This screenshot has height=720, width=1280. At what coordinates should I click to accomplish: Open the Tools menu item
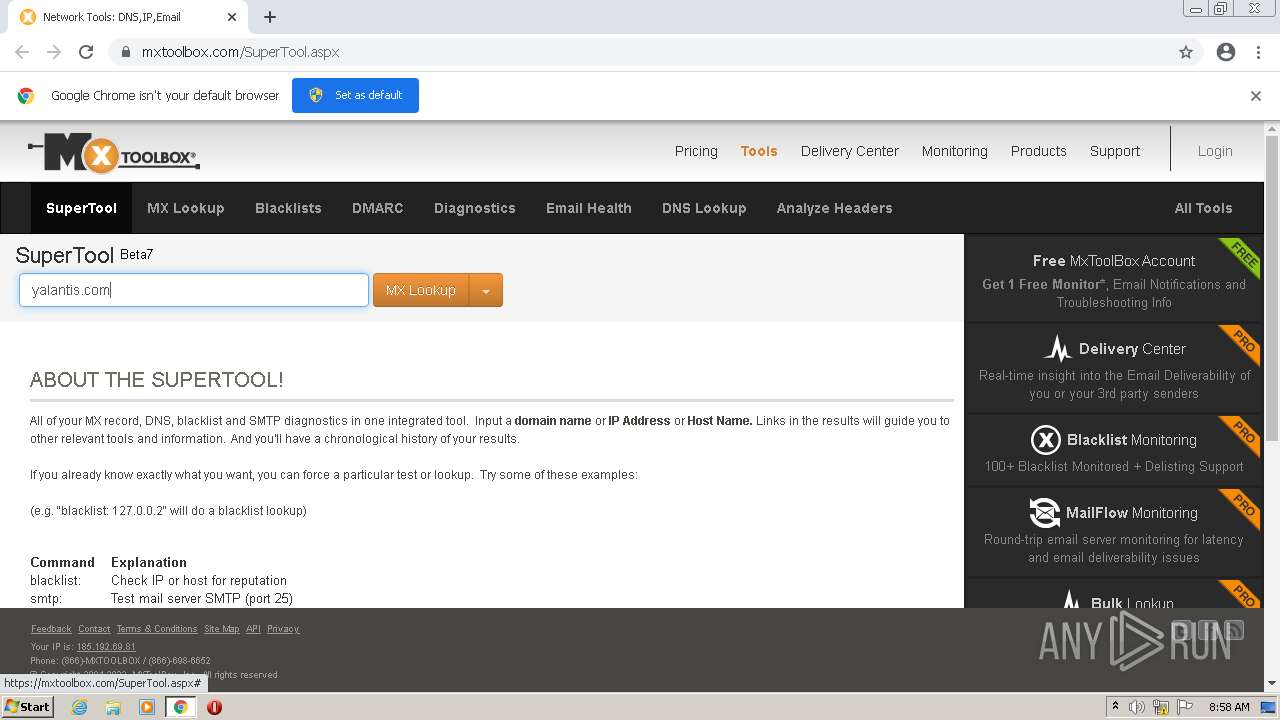[759, 151]
